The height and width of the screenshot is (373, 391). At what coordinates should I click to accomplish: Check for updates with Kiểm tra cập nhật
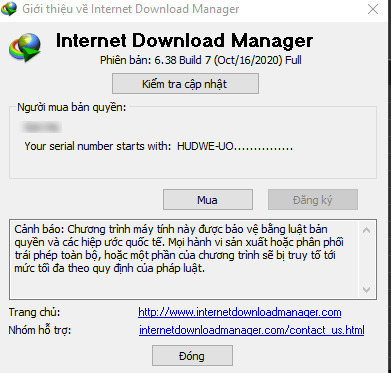[x=185, y=84]
